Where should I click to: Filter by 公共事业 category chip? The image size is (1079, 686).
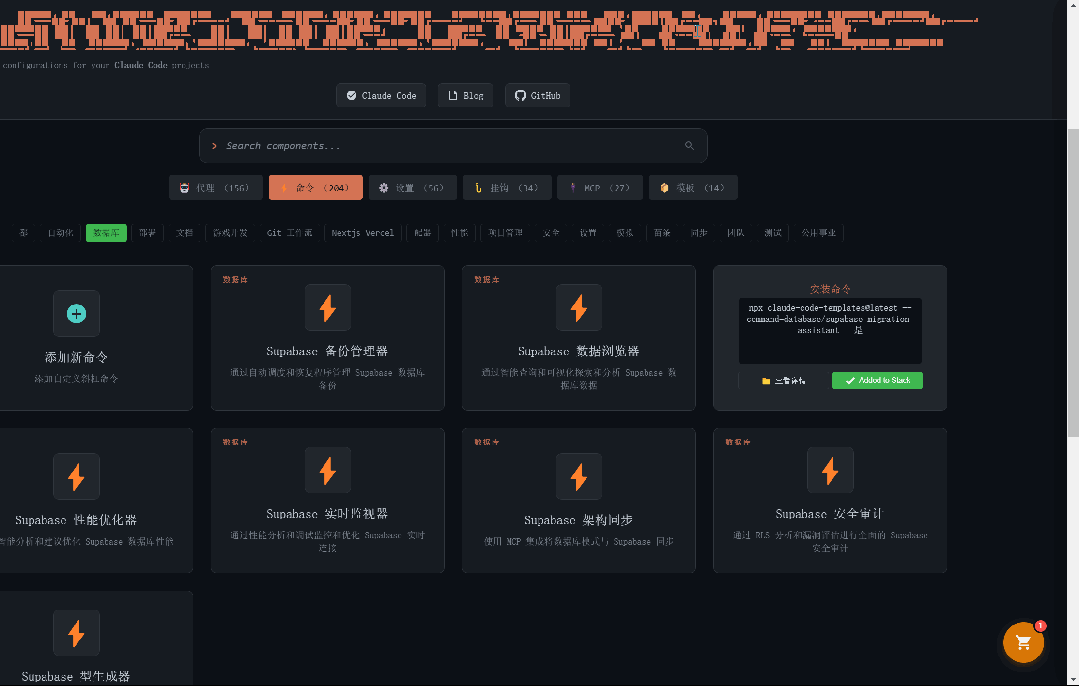coord(818,233)
